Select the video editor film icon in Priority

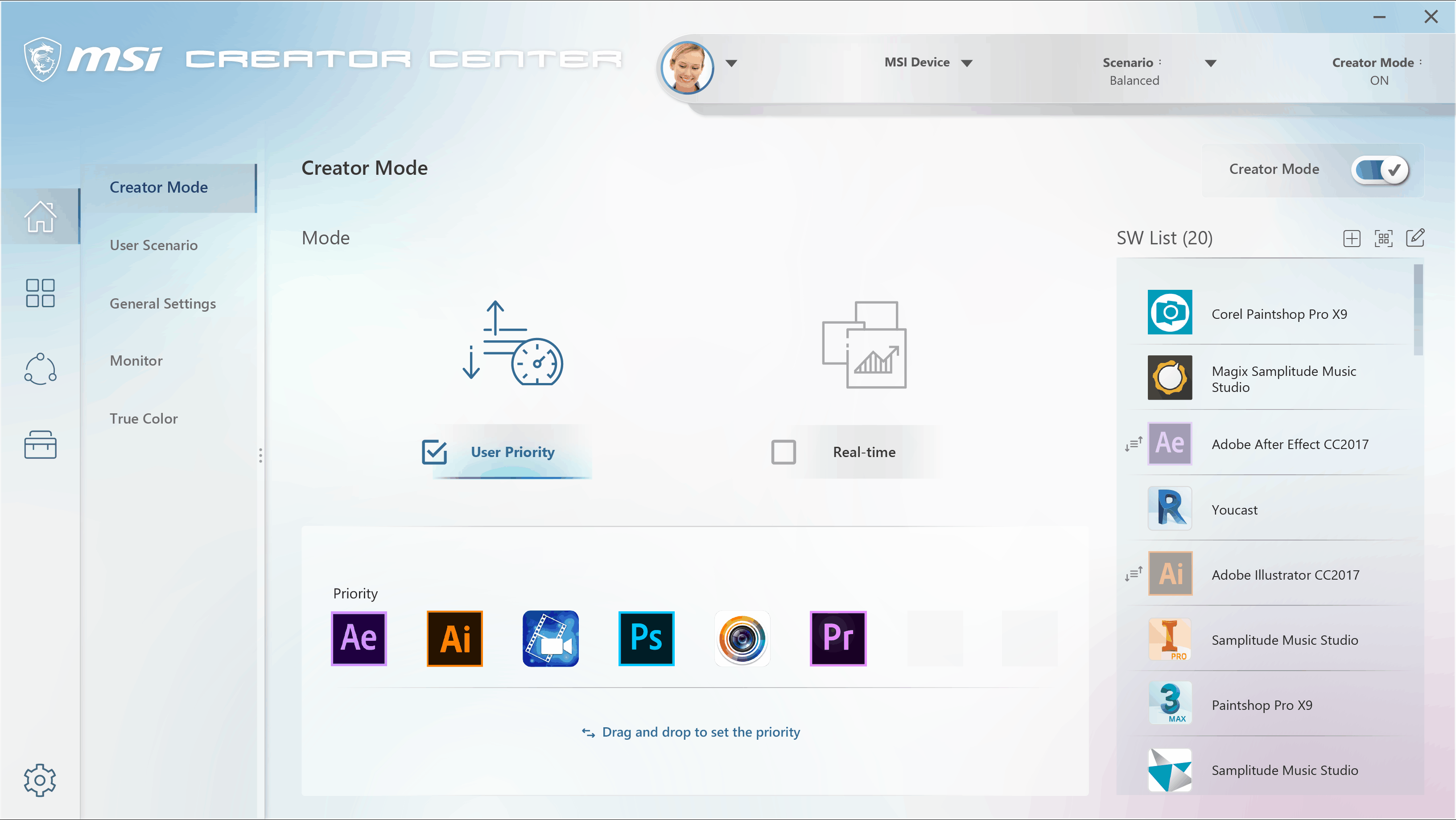pos(551,639)
